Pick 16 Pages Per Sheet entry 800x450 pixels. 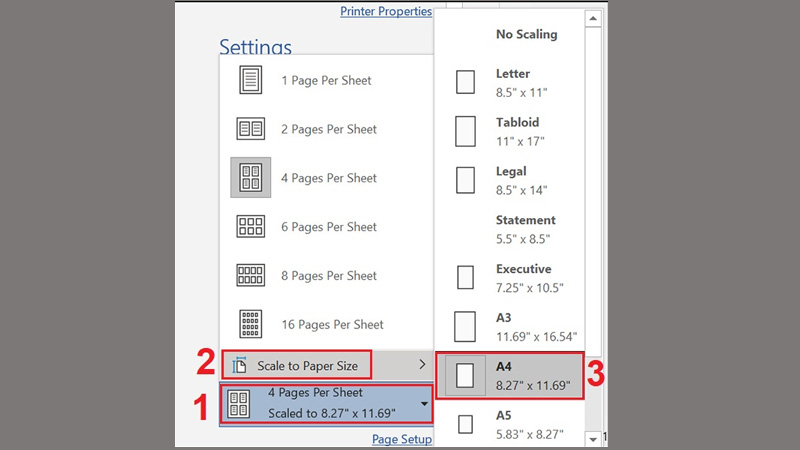327,324
